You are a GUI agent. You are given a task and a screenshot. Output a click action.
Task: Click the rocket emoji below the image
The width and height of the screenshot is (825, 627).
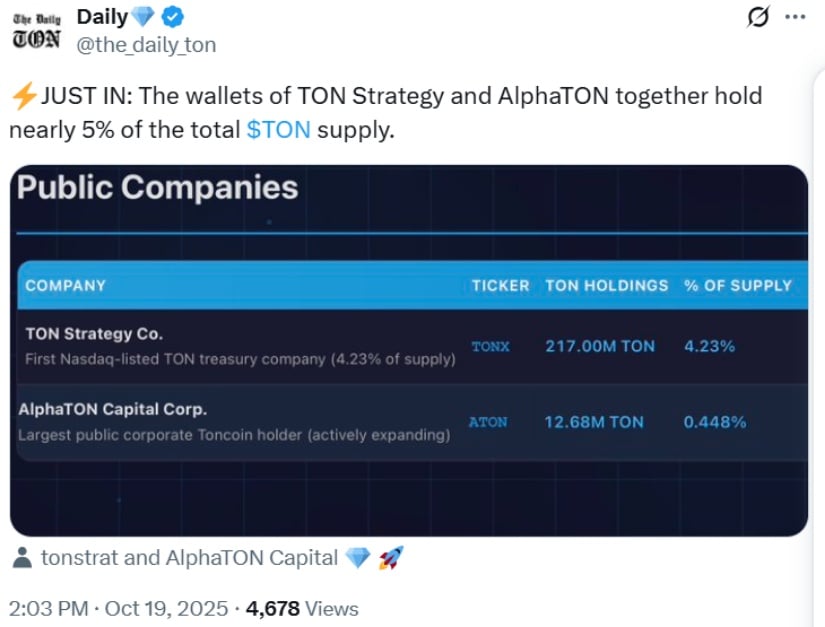click(x=390, y=558)
